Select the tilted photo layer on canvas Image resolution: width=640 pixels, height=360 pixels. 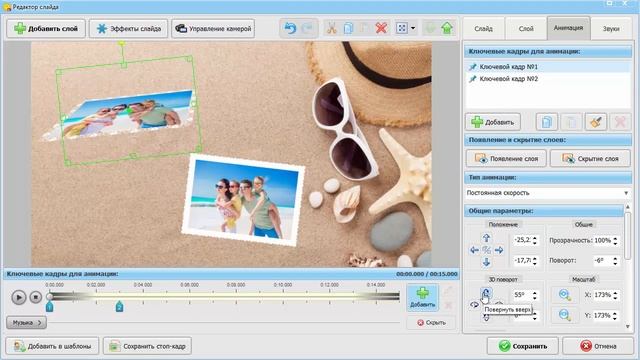[122, 115]
